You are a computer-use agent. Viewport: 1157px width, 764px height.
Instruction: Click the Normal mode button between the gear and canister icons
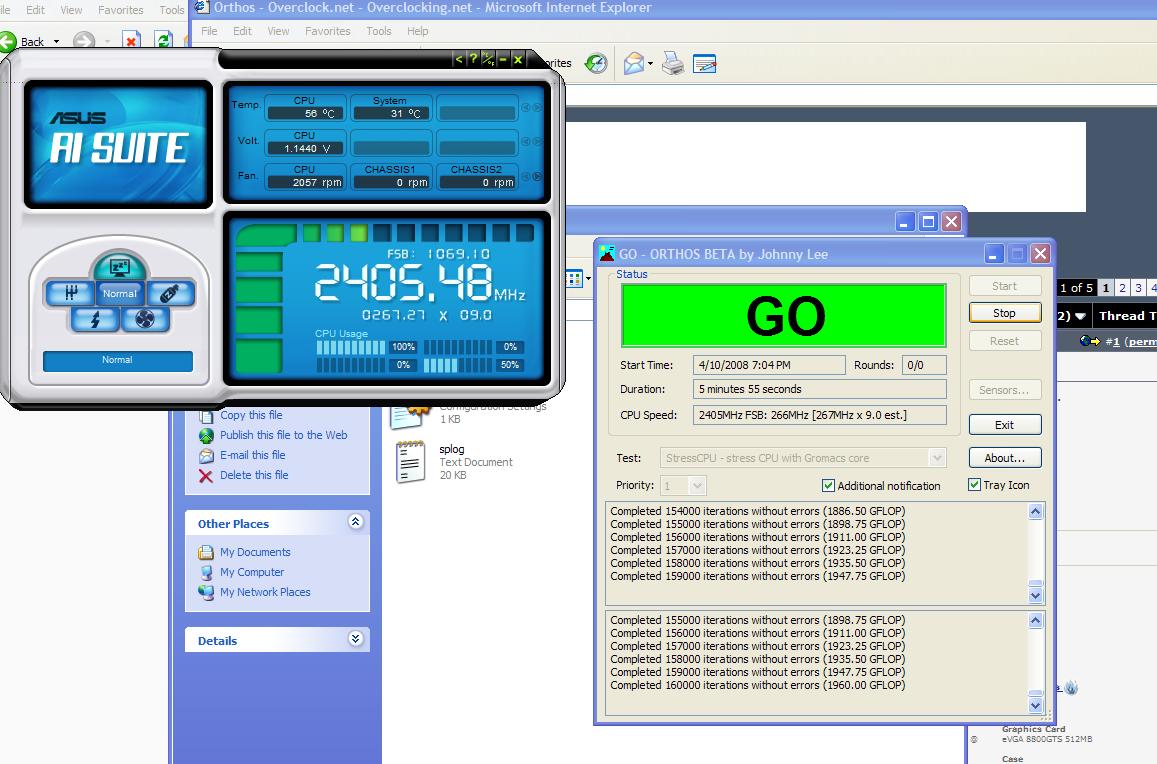(x=120, y=293)
